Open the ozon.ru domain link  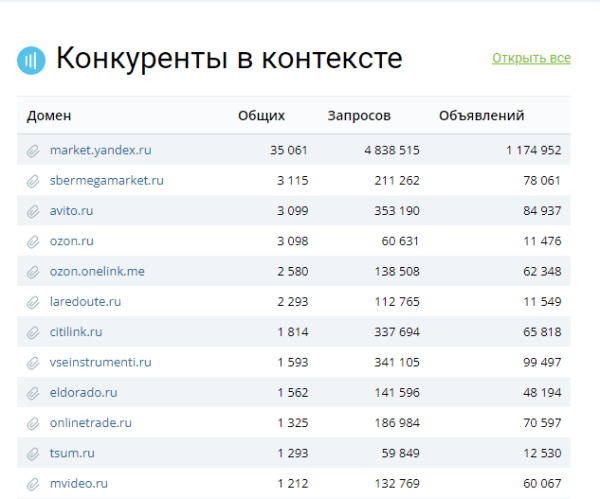point(72,241)
